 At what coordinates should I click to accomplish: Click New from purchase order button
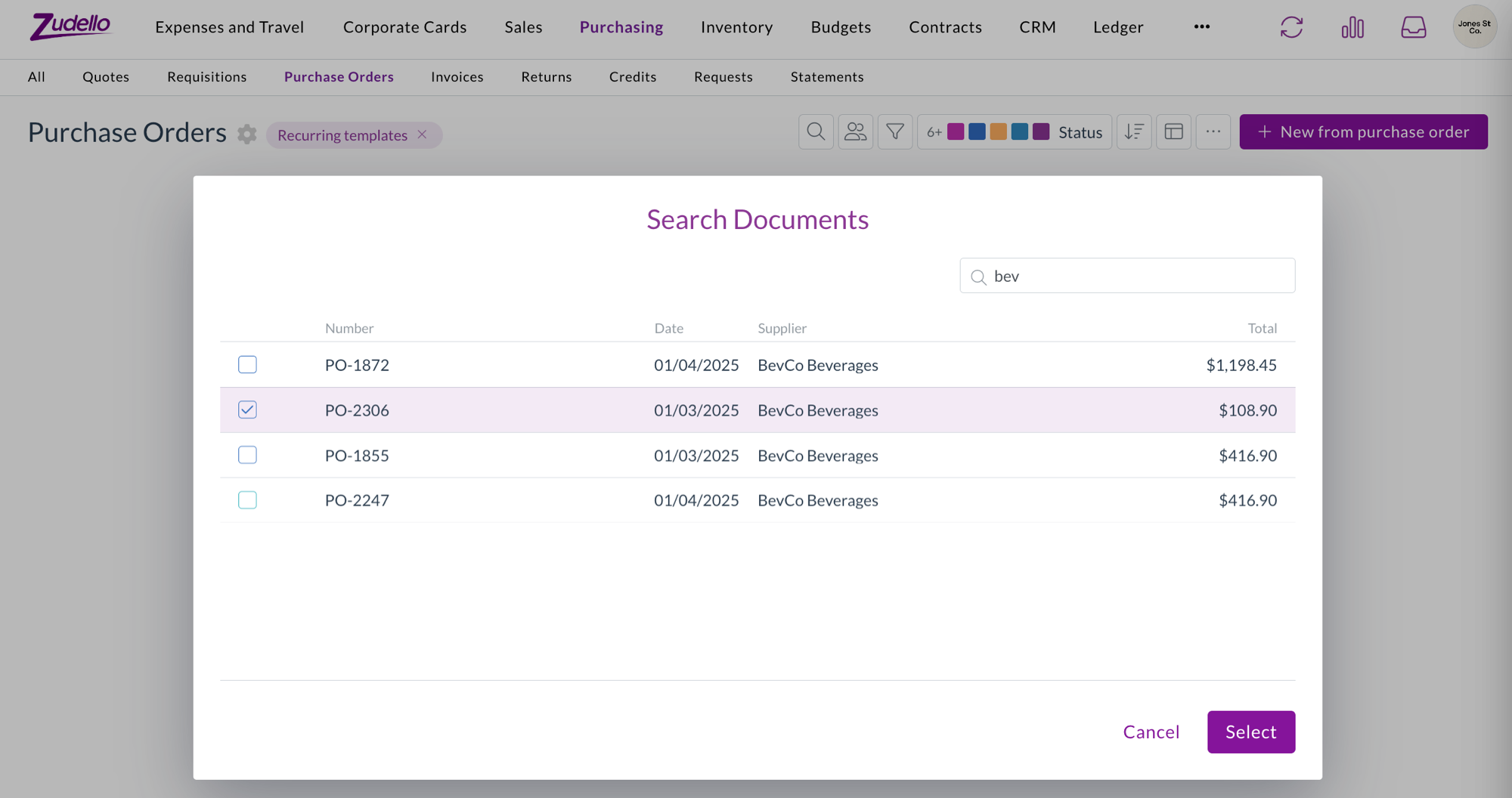[1363, 131]
